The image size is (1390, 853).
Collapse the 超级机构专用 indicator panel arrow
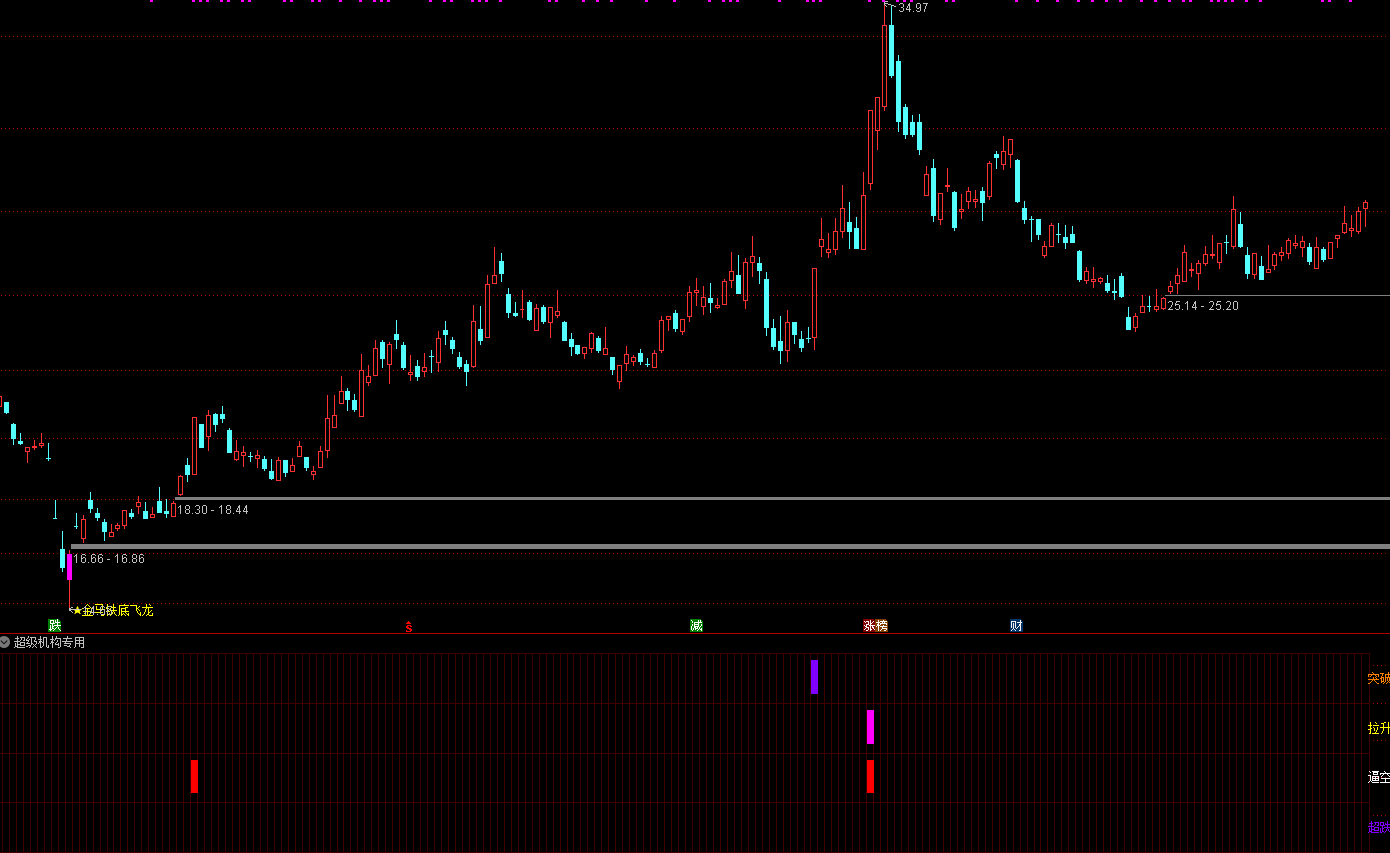(x=5, y=642)
